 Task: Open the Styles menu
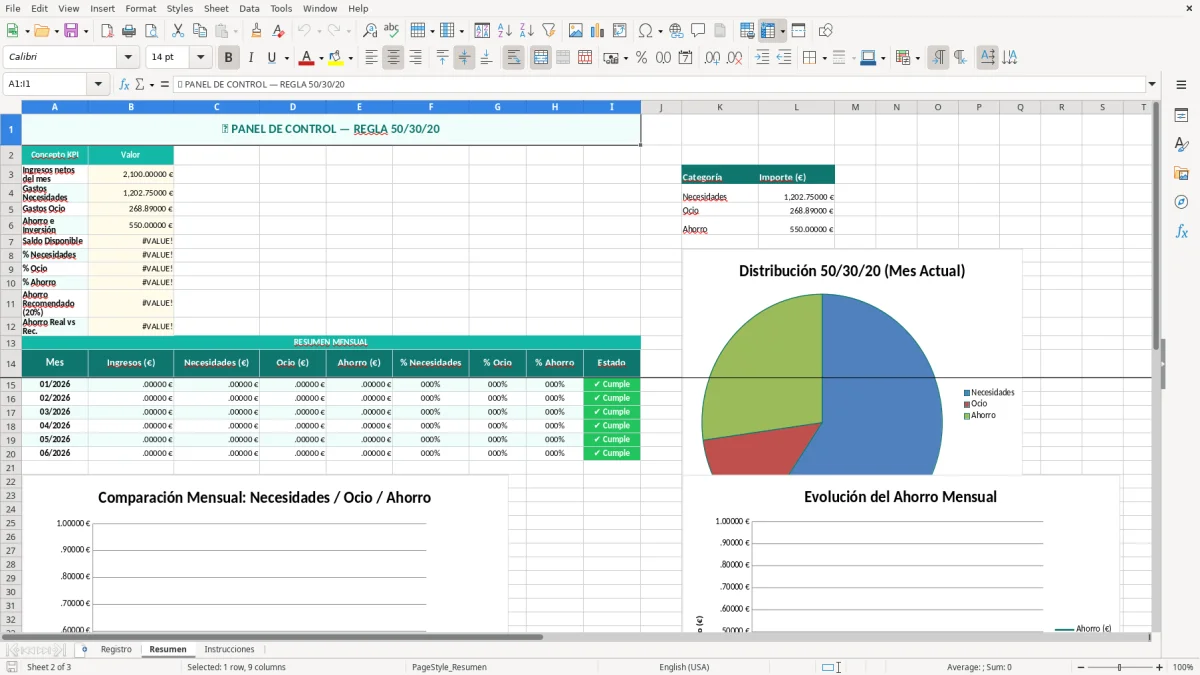pos(180,8)
